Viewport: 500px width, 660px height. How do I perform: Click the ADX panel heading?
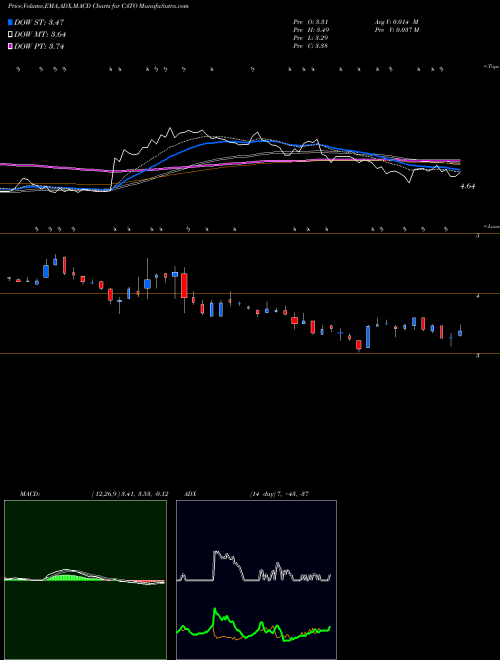tap(191, 494)
